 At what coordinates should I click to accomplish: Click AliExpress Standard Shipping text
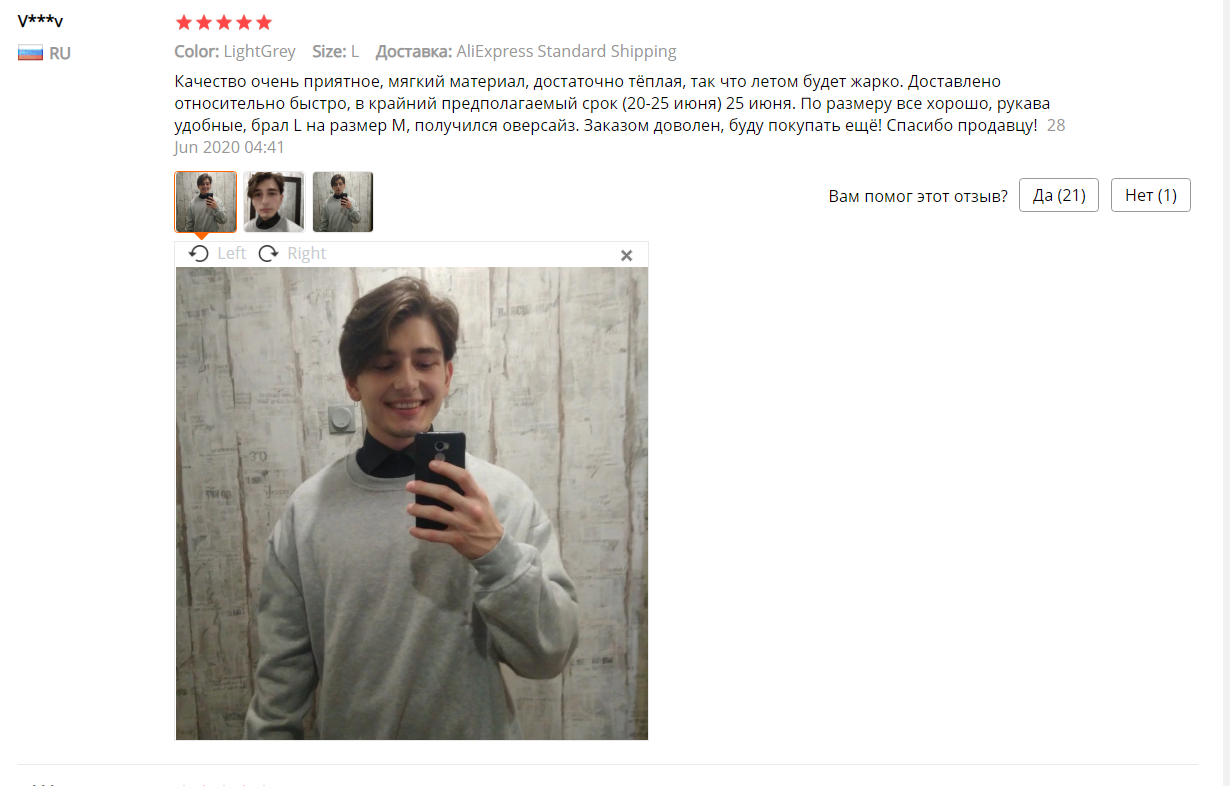[566, 51]
